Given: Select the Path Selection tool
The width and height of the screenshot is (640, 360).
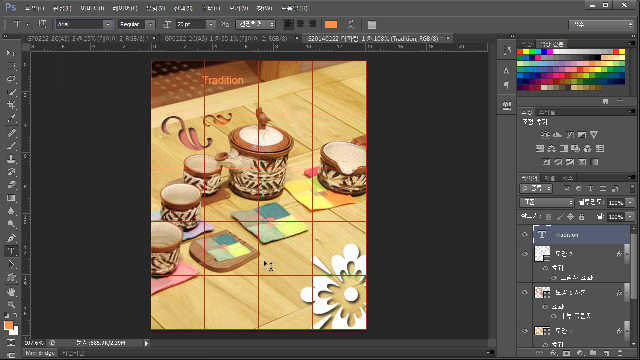Looking at the screenshot, I should [x=11, y=264].
